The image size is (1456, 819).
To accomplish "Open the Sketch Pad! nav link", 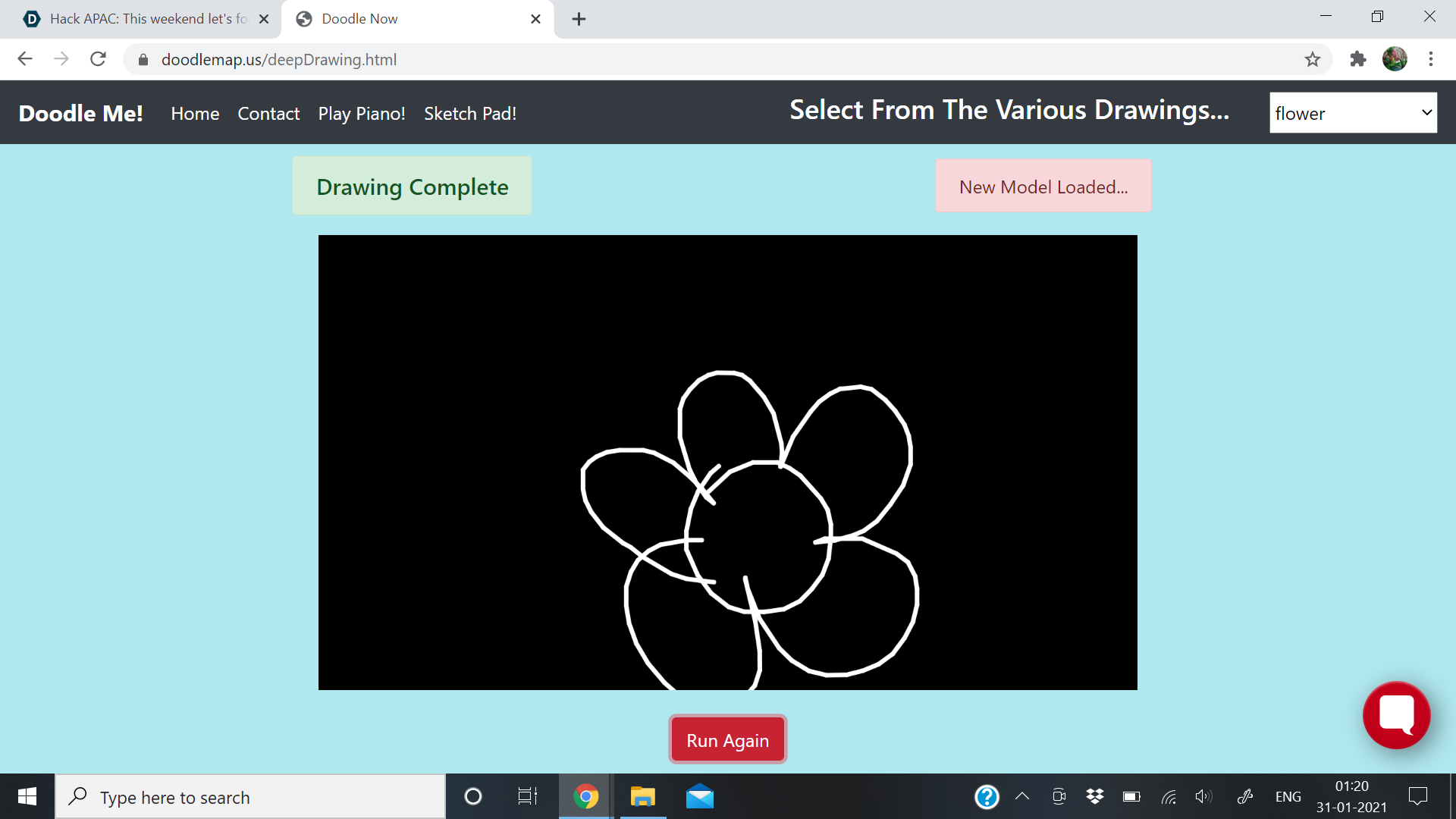I will coord(470,114).
